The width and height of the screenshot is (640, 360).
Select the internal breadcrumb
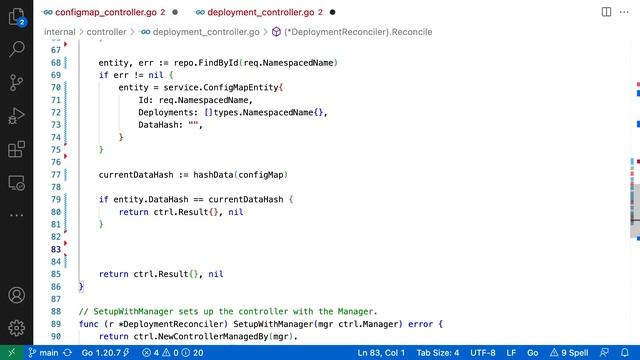(x=60, y=32)
